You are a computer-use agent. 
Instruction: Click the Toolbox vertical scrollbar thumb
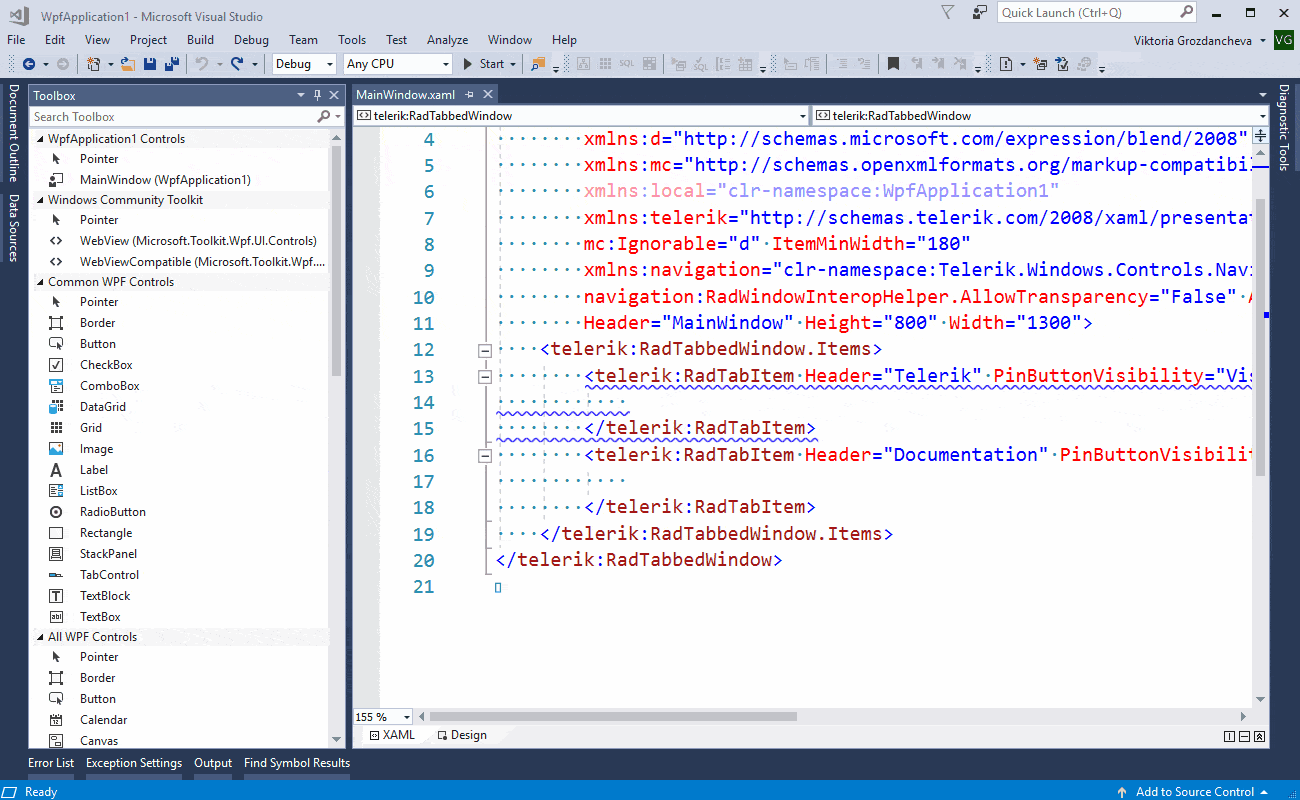coord(336,261)
